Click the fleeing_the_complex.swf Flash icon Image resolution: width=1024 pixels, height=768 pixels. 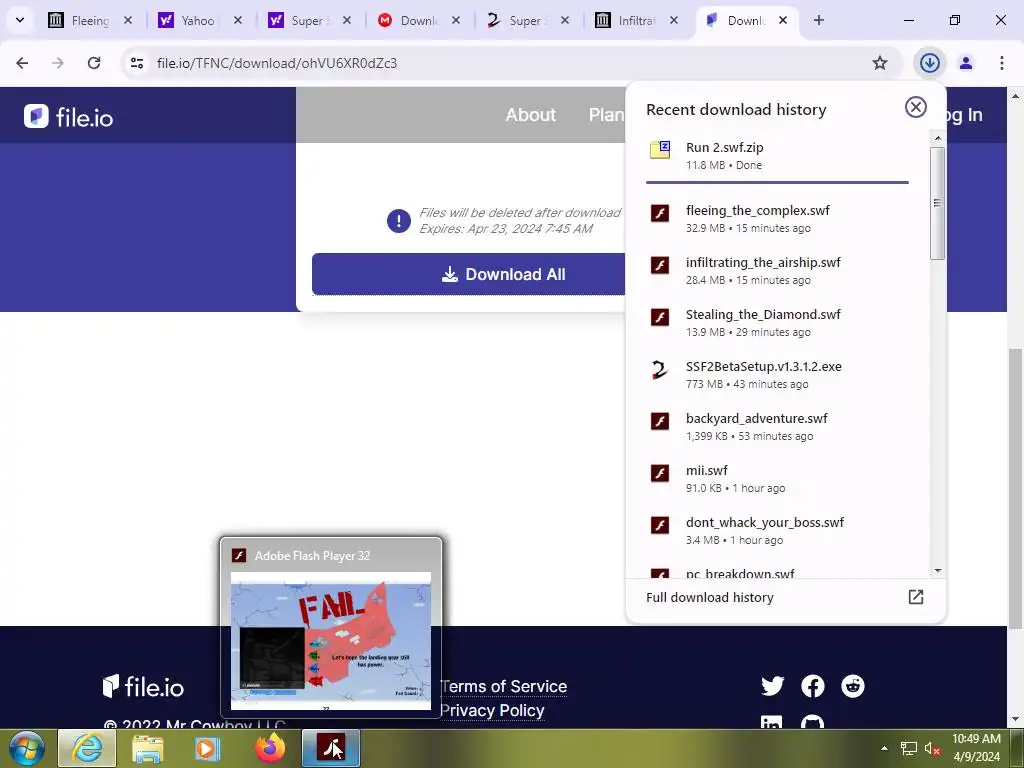660,214
